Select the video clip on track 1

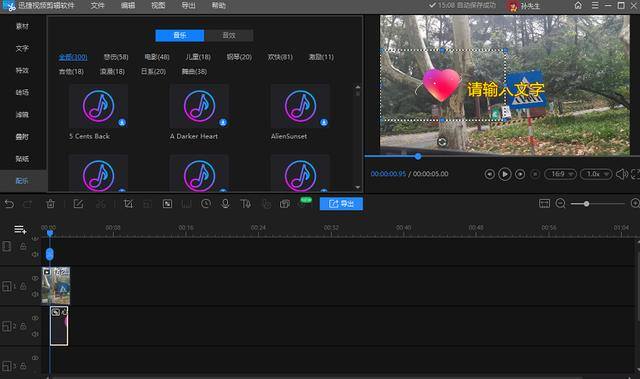[x=56, y=286]
